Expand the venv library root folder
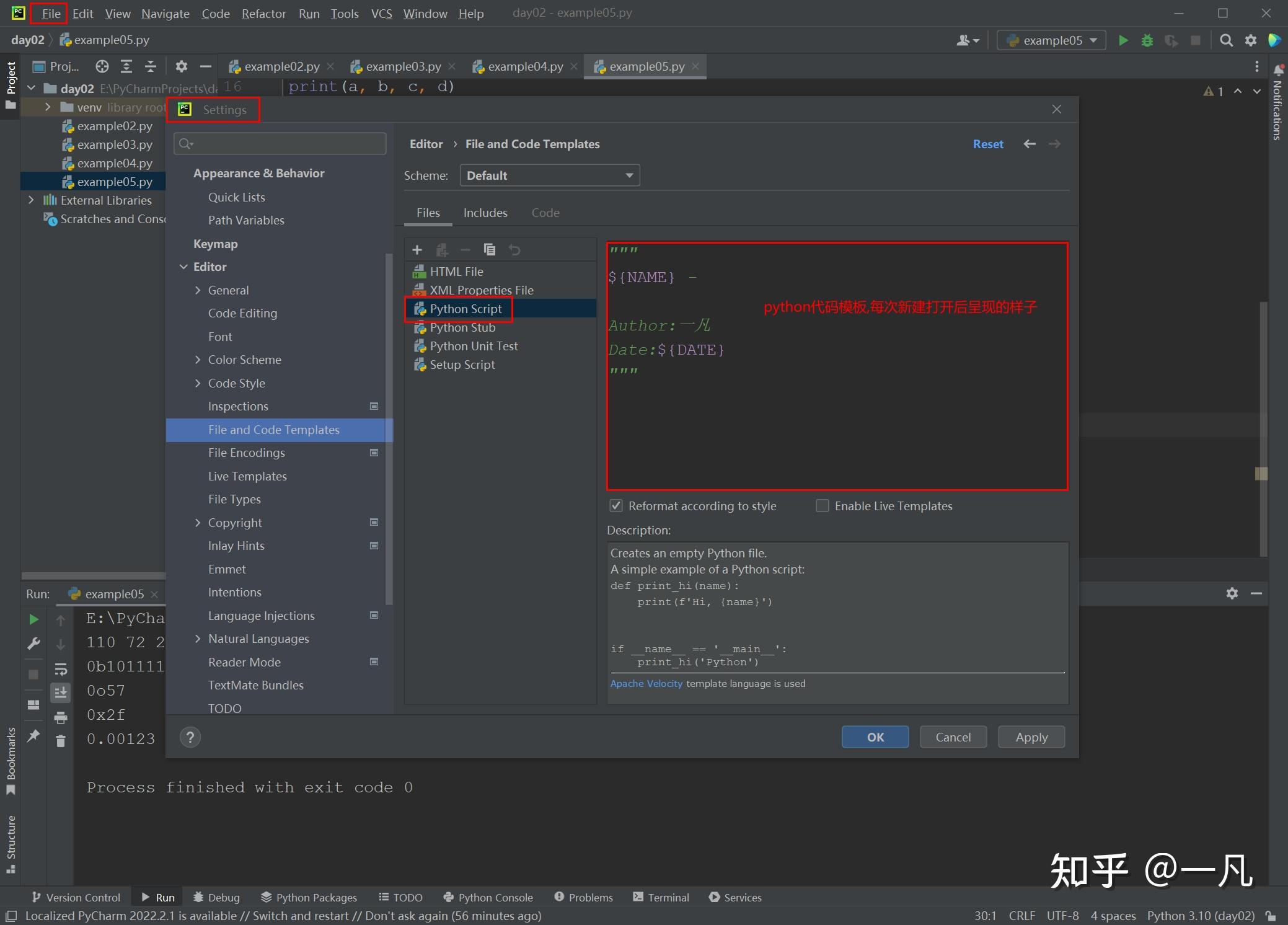The image size is (1288, 925). [x=48, y=107]
